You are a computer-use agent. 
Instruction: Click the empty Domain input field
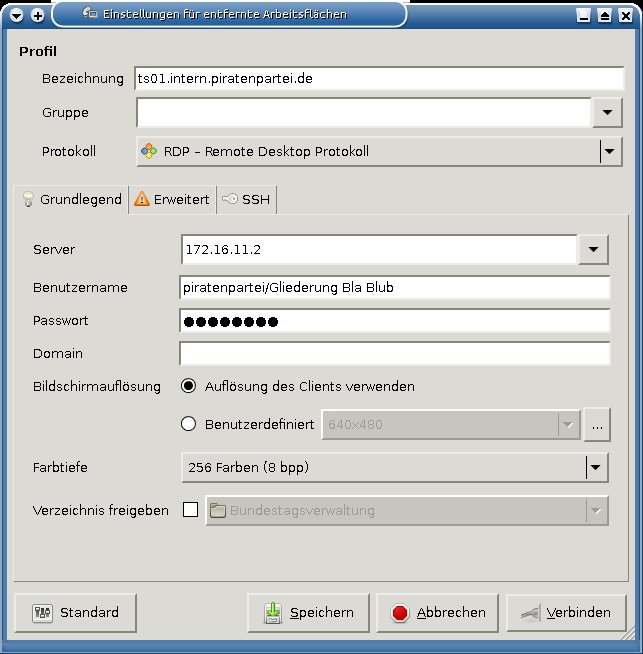click(x=394, y=354)
